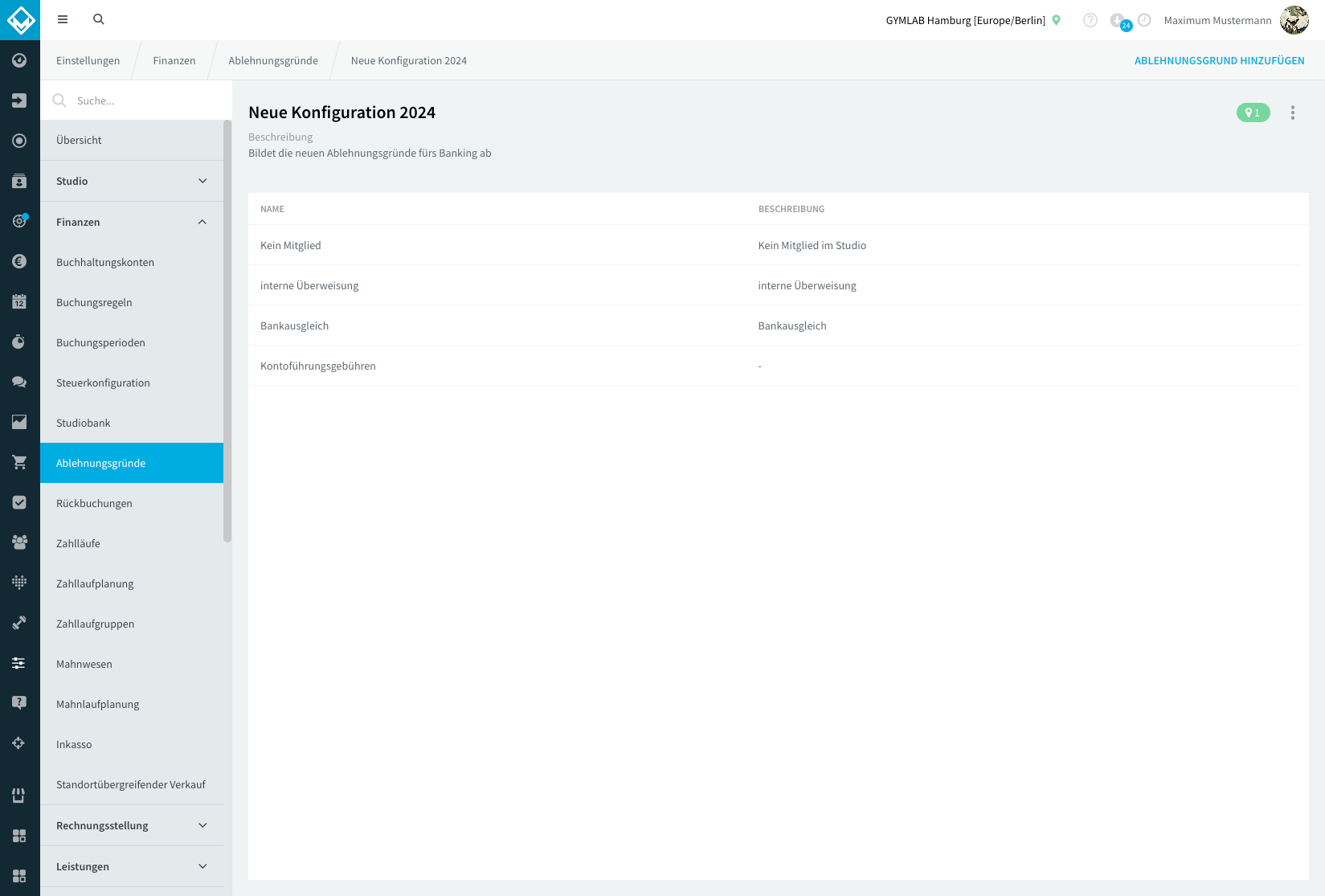The image size is (1325, 896).
Task: Open the help question mark icon
Action: (x=1090, y=20)
